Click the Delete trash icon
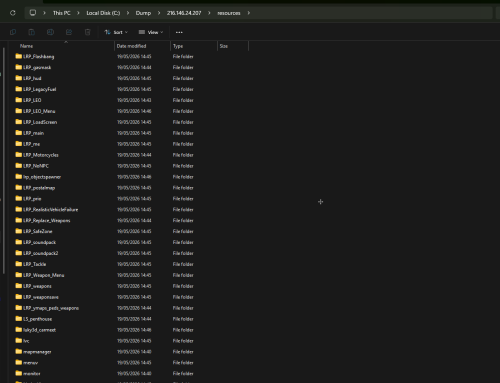 click(x=88, y=32)
